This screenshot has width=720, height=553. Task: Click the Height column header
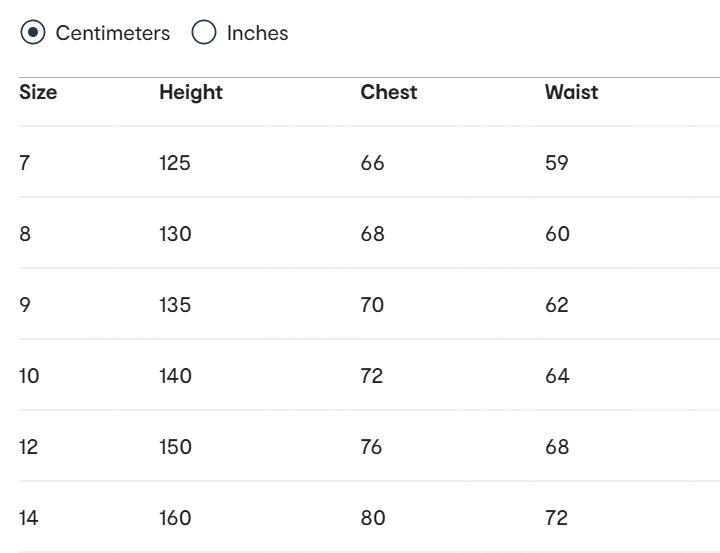click(191, 93)
